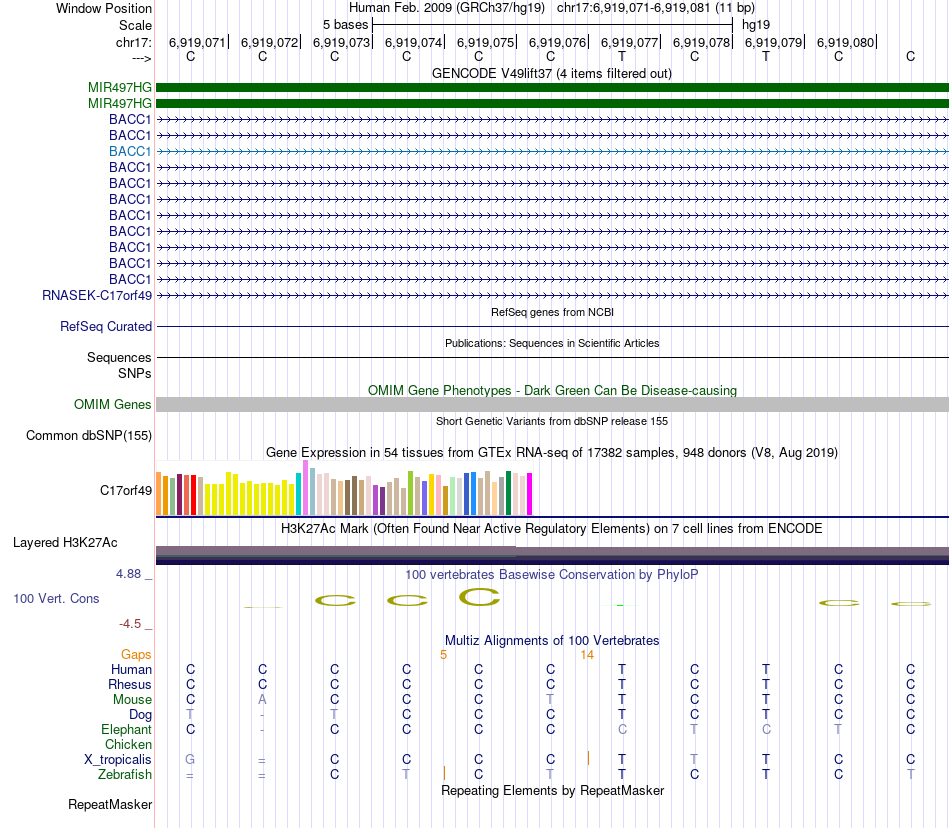Viewport: 950px width, 828px height.
Task: Click the RefSeq Curated track label
Action: click(106, 326)
